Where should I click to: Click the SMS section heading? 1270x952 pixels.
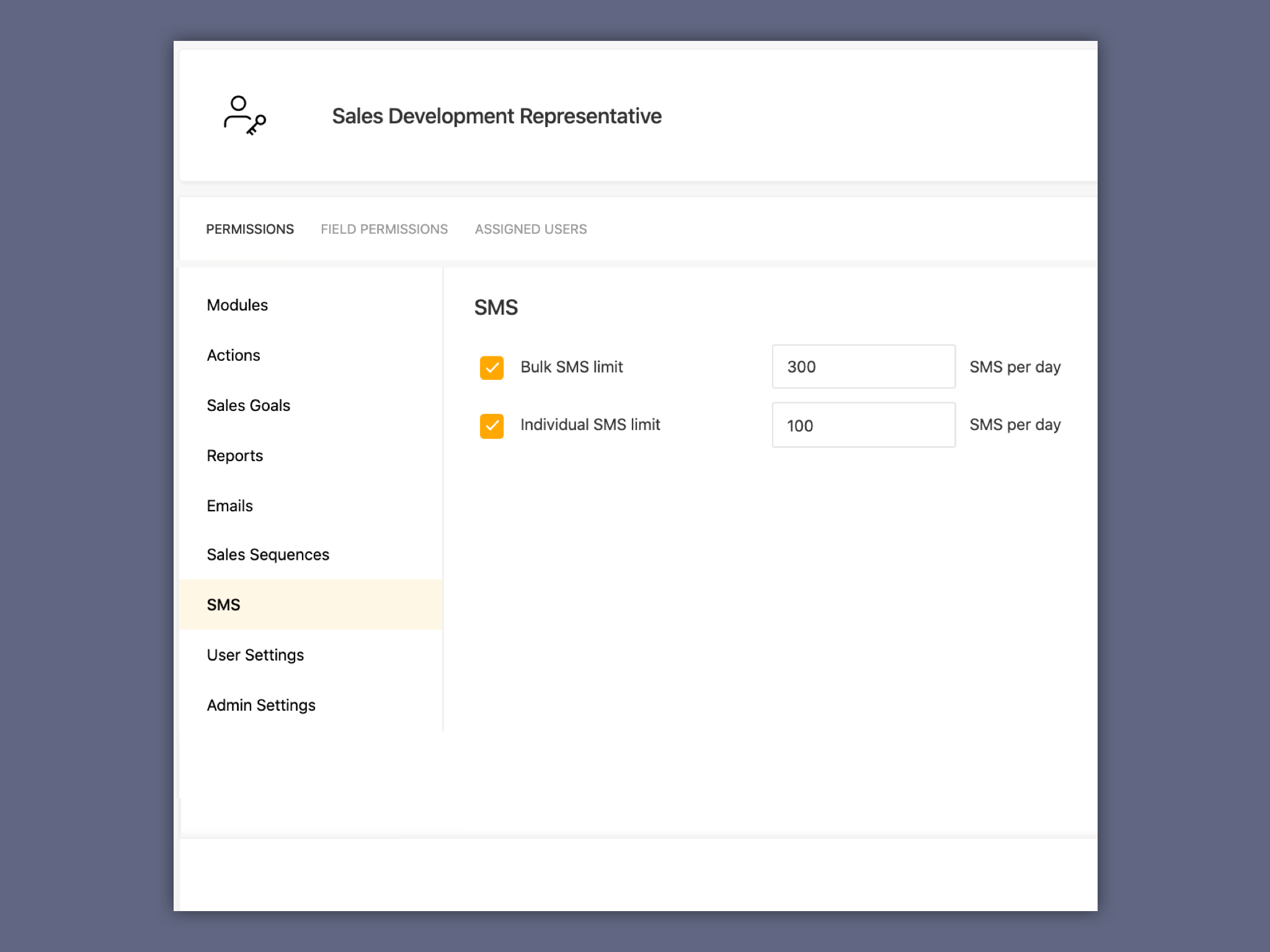coord(496,307)
